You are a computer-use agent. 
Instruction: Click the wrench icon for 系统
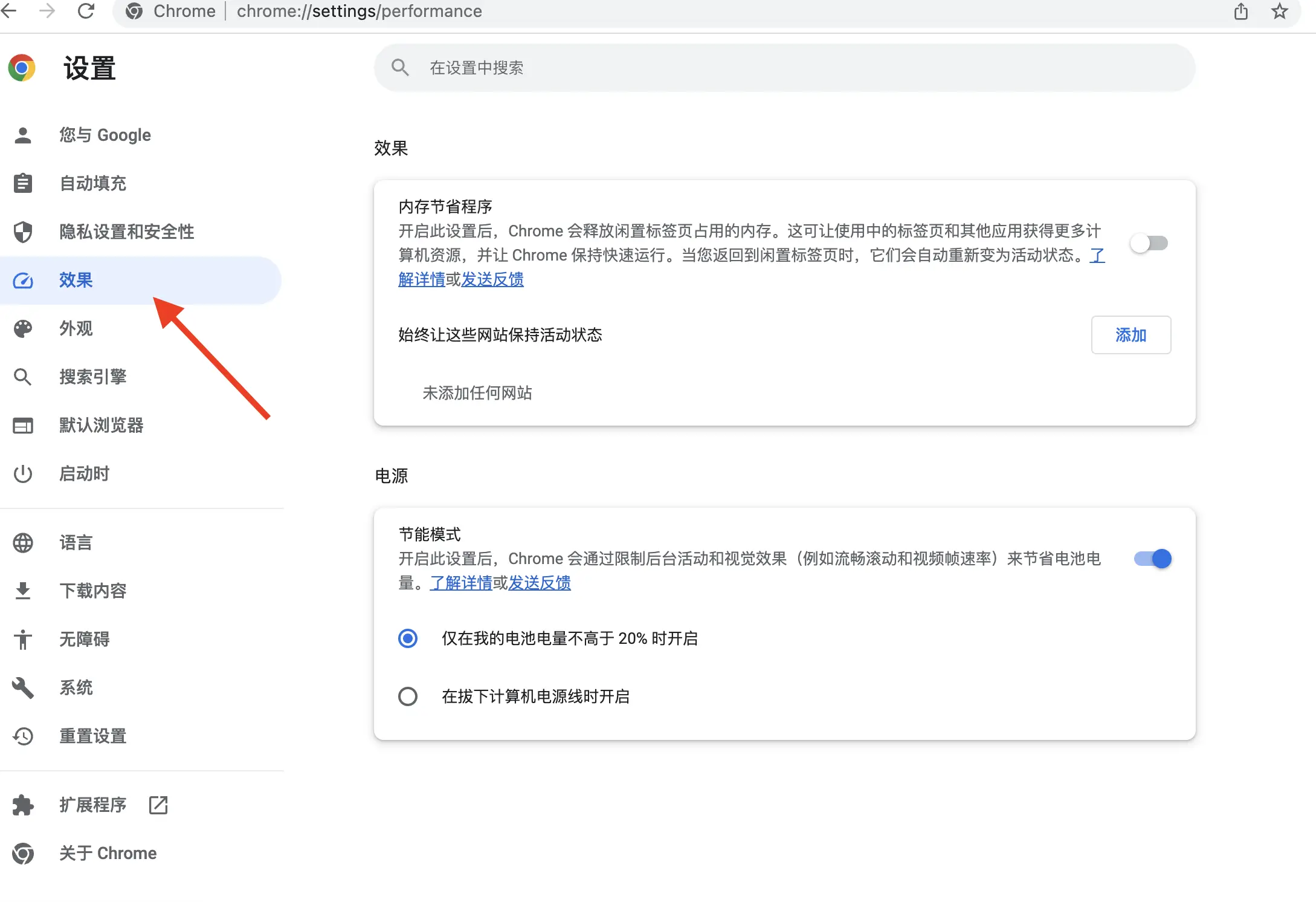pyautogui.click(x=23, y=687)
